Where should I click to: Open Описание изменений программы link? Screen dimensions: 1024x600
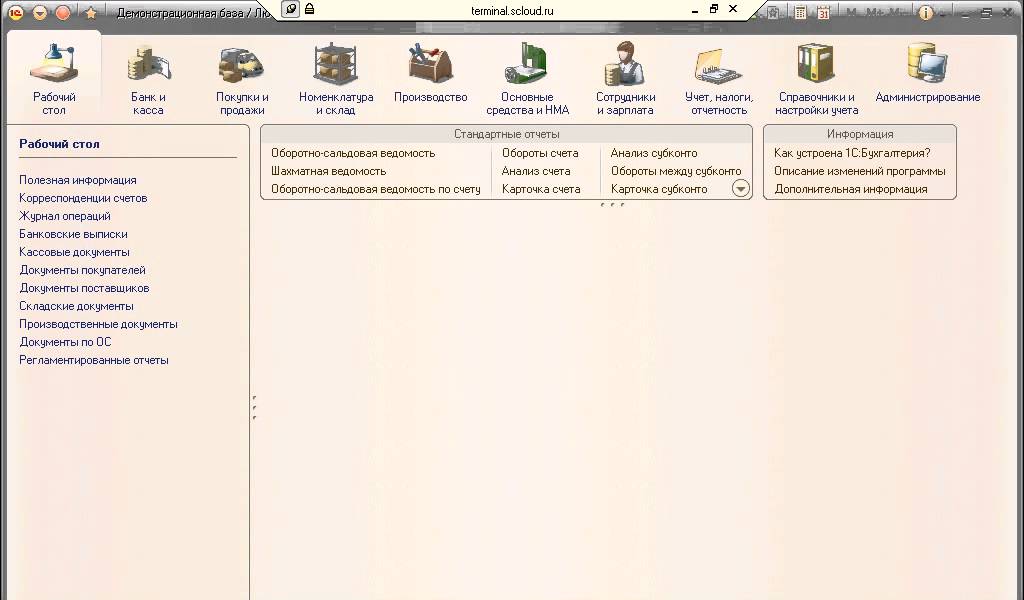coord(859,171)
